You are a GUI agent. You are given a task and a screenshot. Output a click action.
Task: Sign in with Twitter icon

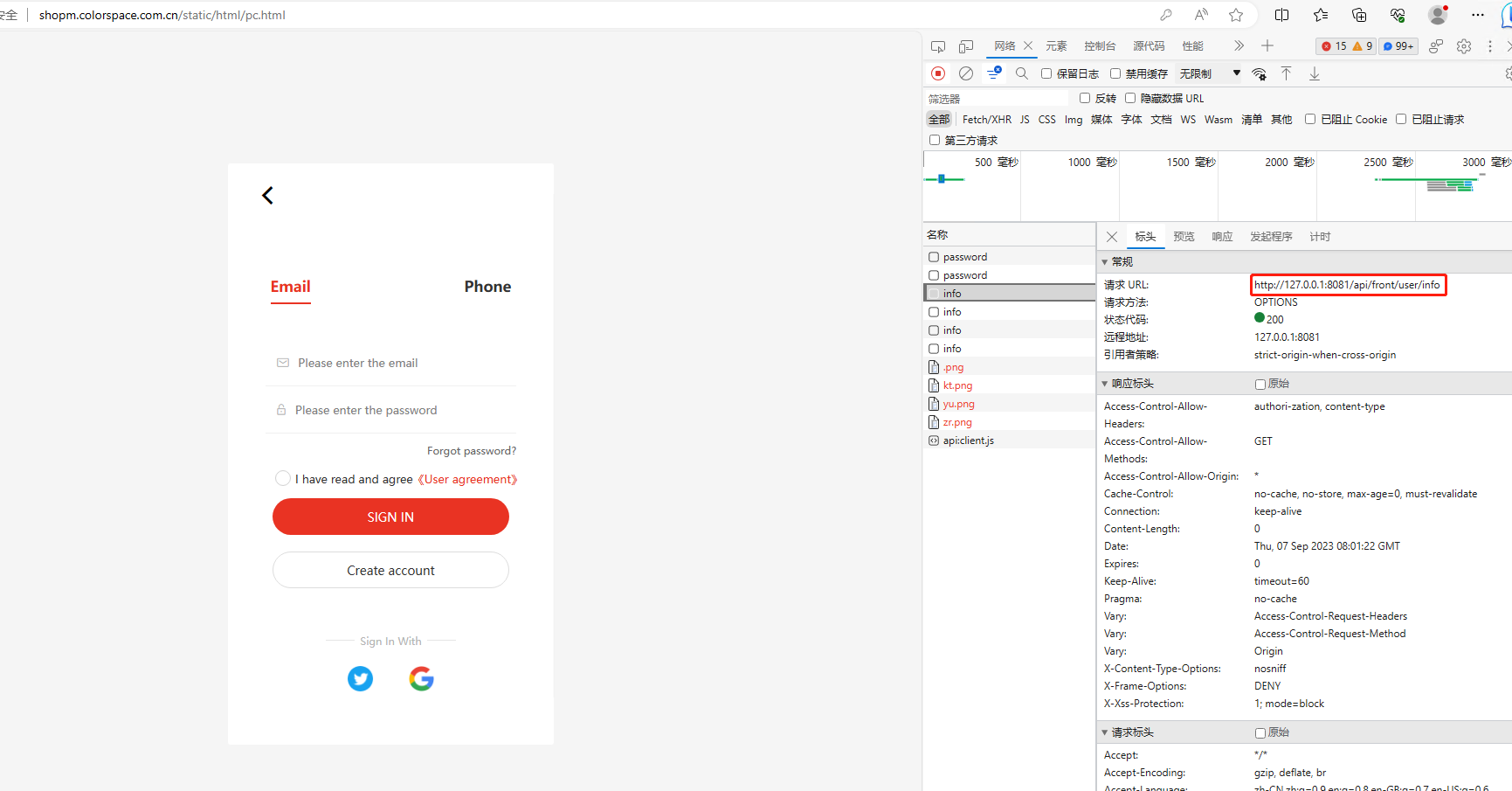[x=360, y=678]
